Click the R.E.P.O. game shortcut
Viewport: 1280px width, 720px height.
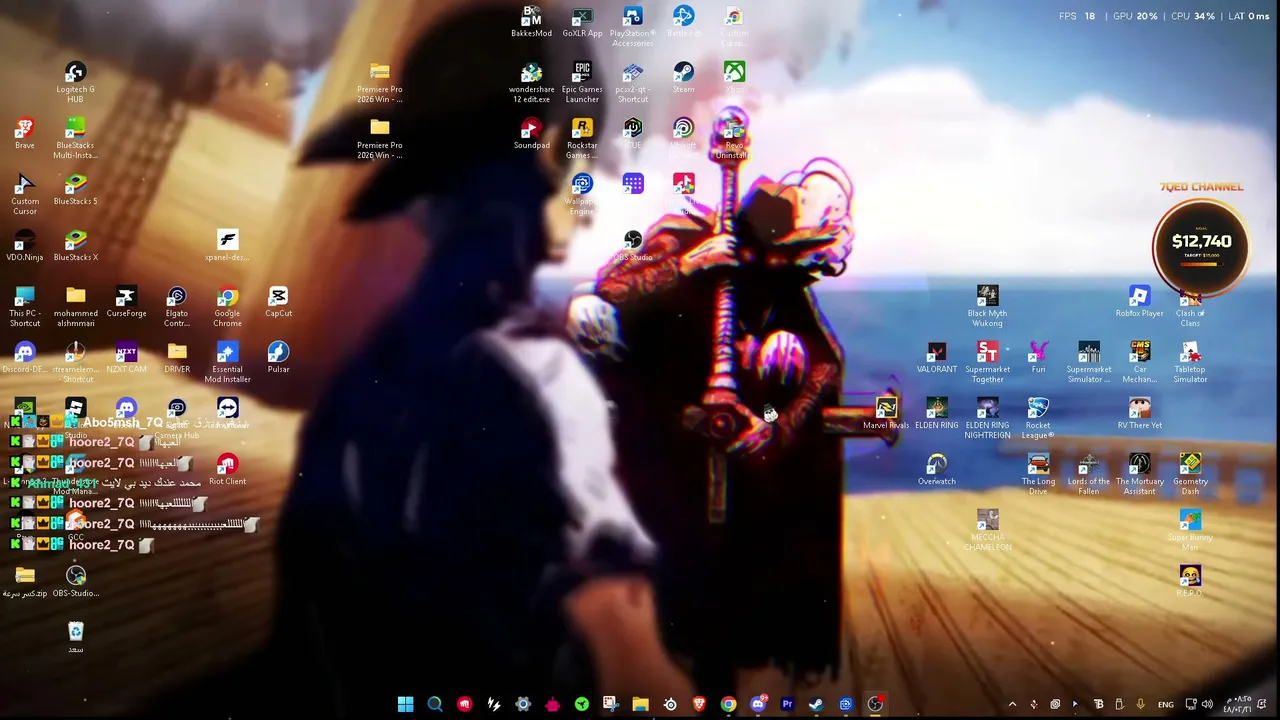tap(1190, 582)
